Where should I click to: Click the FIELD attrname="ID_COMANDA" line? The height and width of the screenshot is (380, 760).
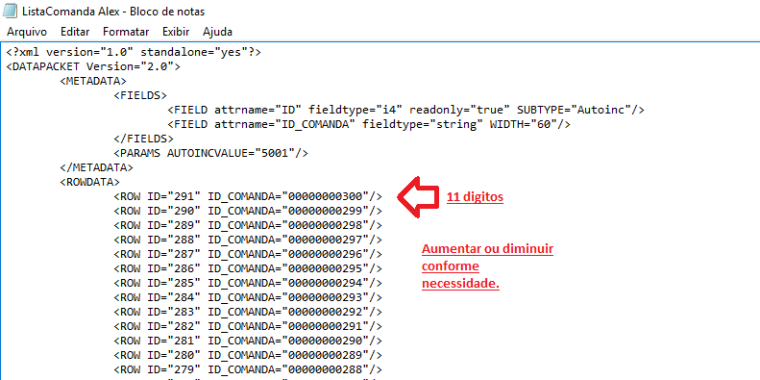pyautogui.click(x=369, y=125)
